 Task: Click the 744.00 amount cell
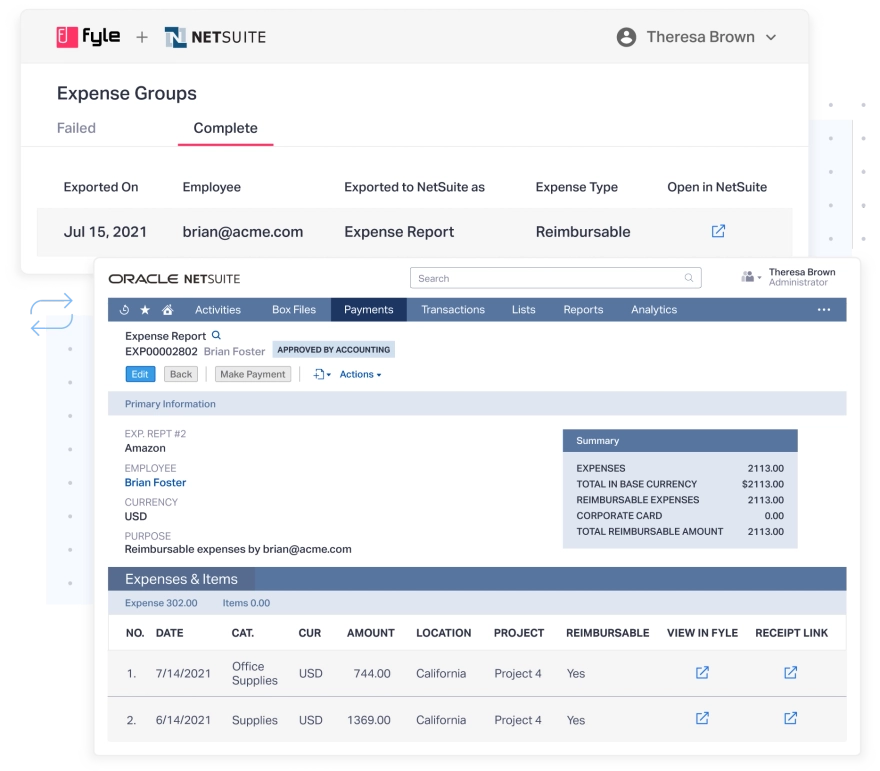[x=372, y=673]
